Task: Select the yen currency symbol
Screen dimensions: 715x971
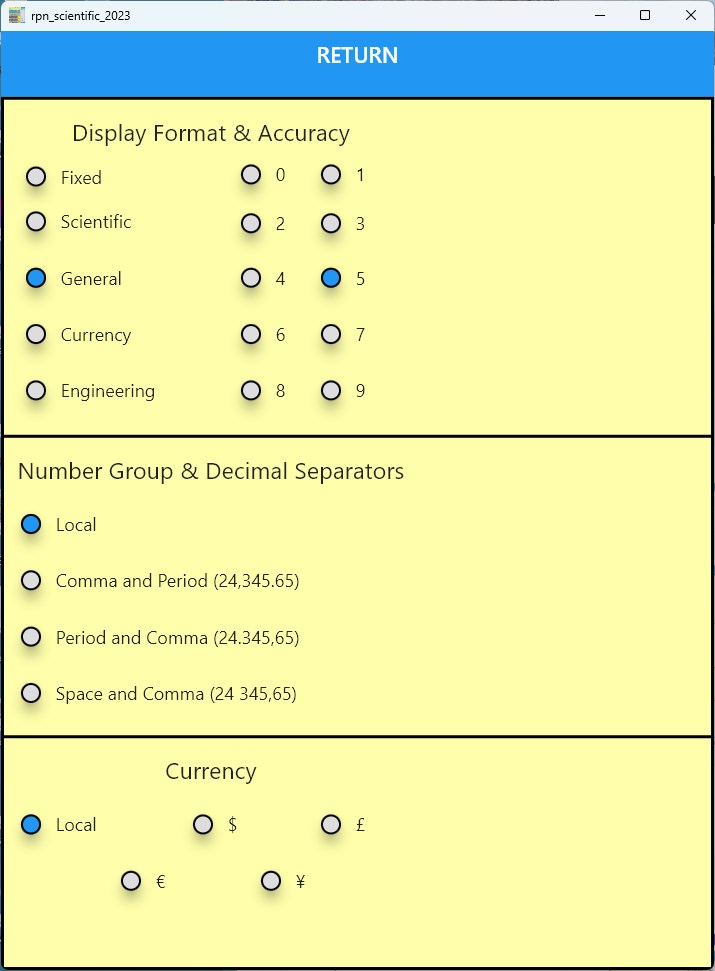Action: pyautogui.click(x=271, y=881)
